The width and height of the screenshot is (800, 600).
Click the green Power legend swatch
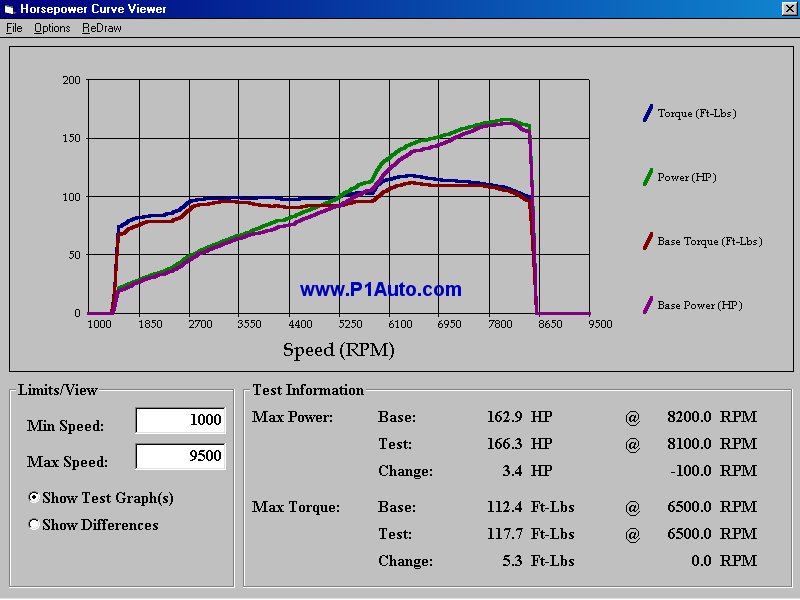pyautogui.click(x=647, y=177)
